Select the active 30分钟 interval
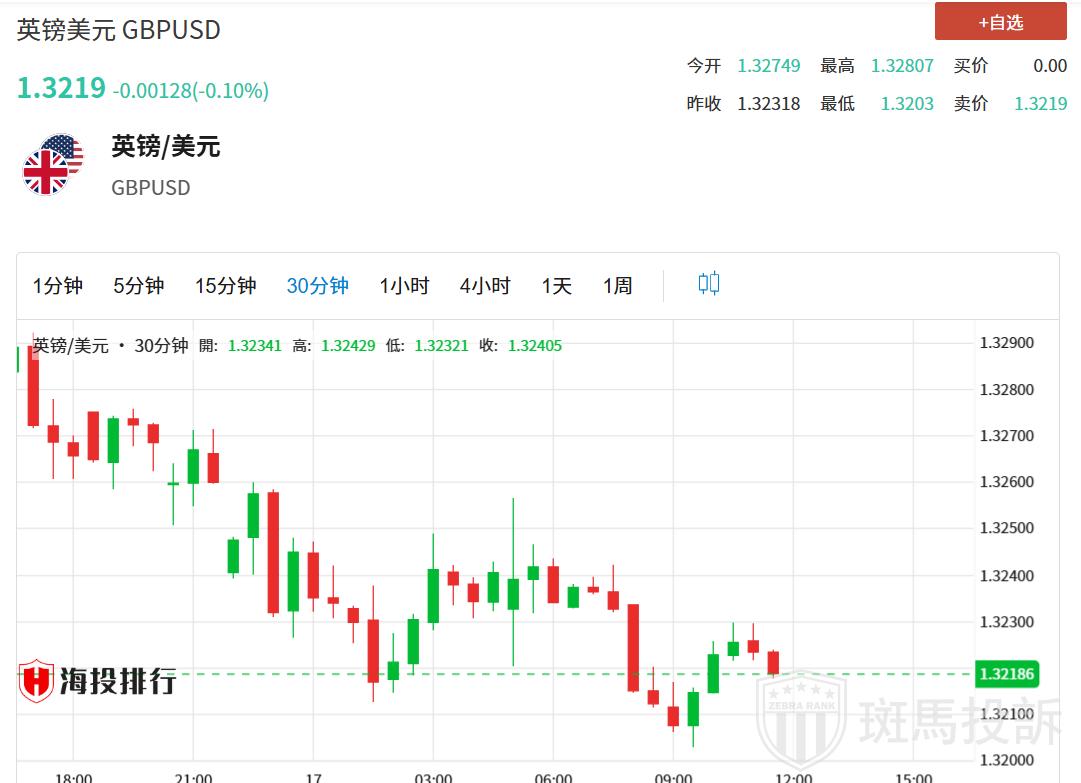This screenshot has height=783, width=1081. [317, 286]
